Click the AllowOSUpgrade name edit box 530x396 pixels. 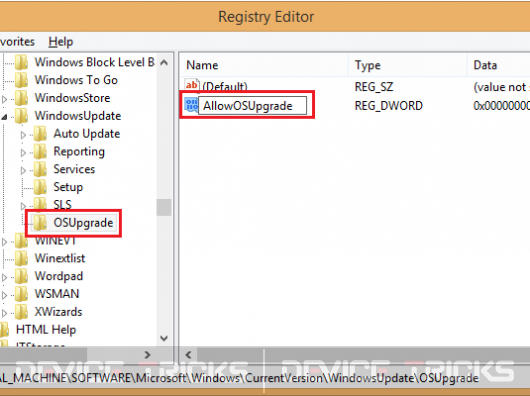(x=252, y=106)
